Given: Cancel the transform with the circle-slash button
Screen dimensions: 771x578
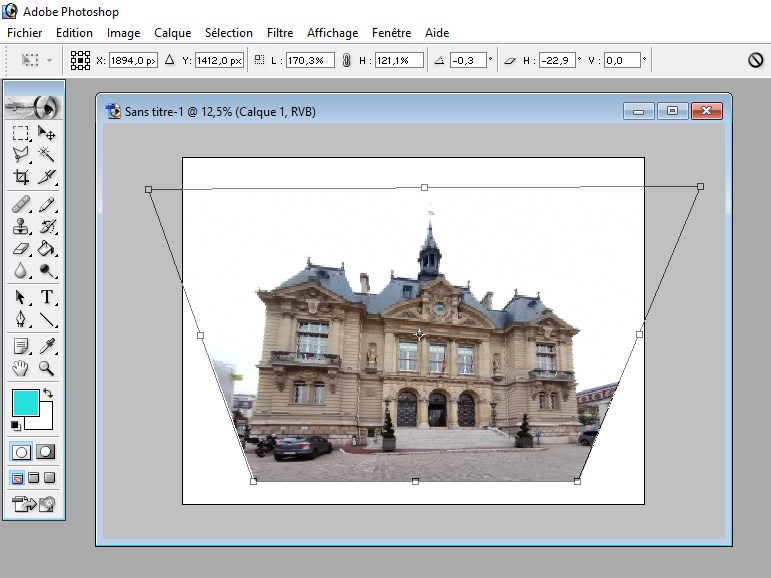Looking at the screenshot, I should click(x=755, y=60).
